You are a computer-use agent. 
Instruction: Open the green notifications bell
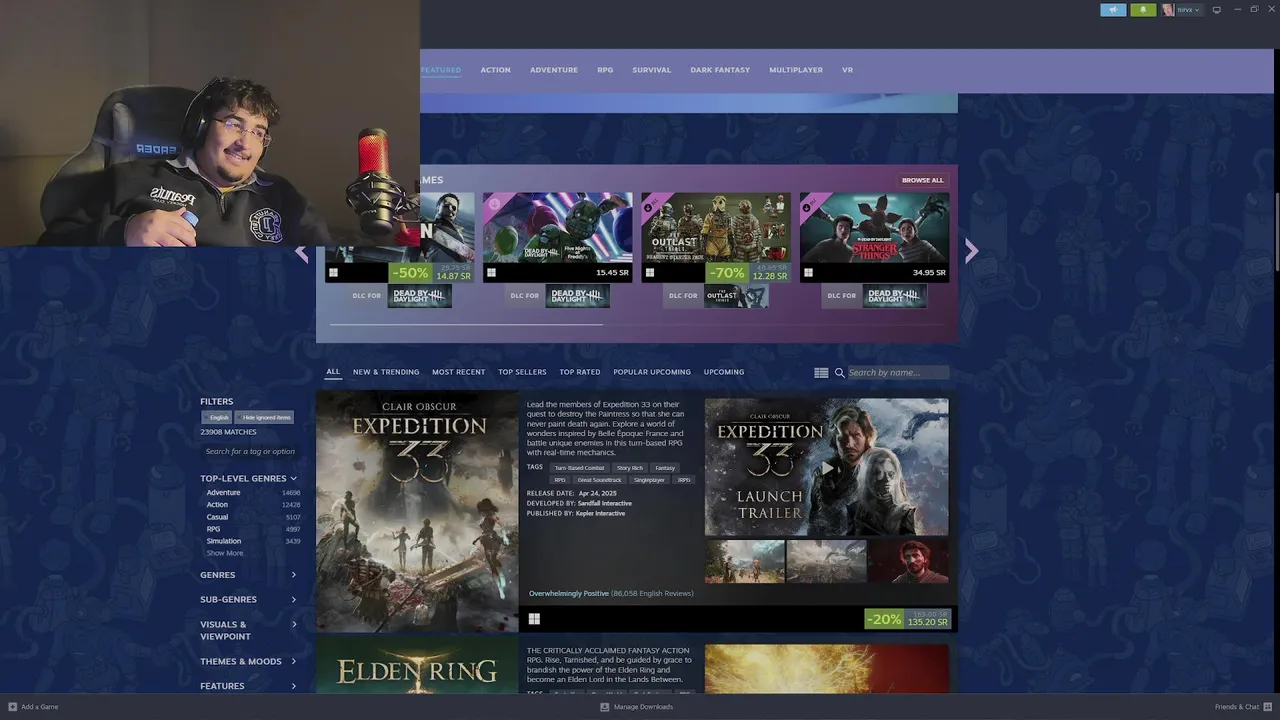tap(1143, 10)
